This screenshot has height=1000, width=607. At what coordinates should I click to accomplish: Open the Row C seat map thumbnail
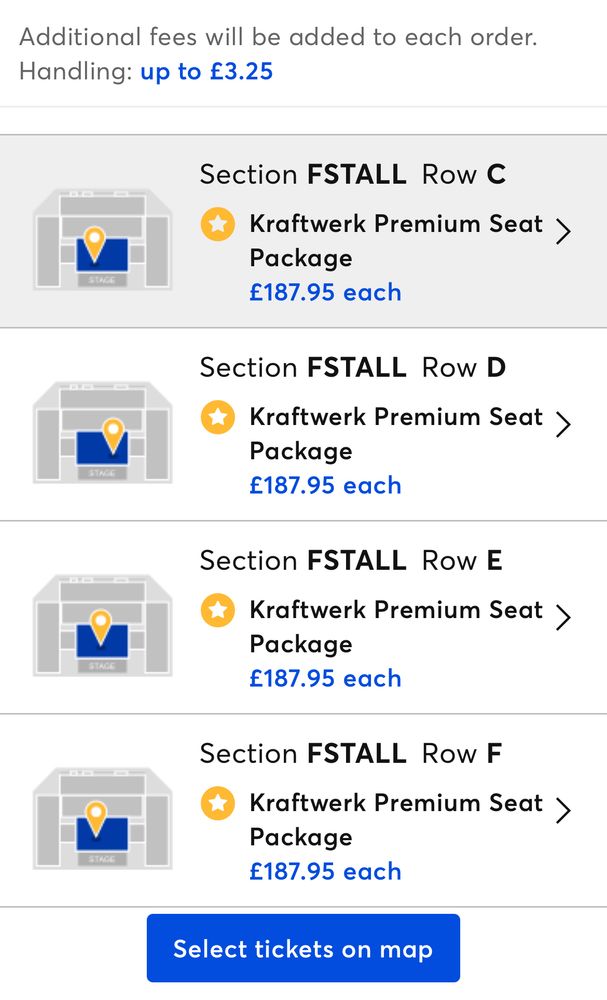[102, 241]
